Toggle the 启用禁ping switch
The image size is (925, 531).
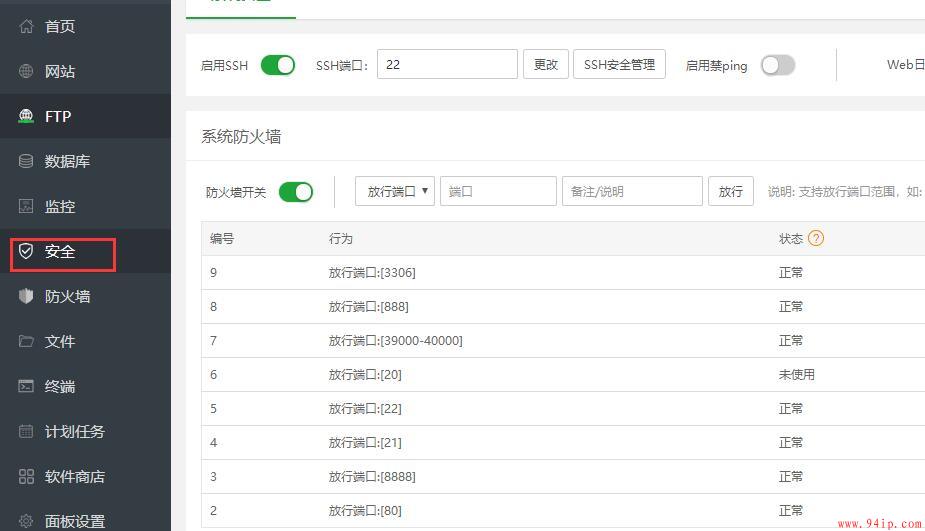[778, 65]
